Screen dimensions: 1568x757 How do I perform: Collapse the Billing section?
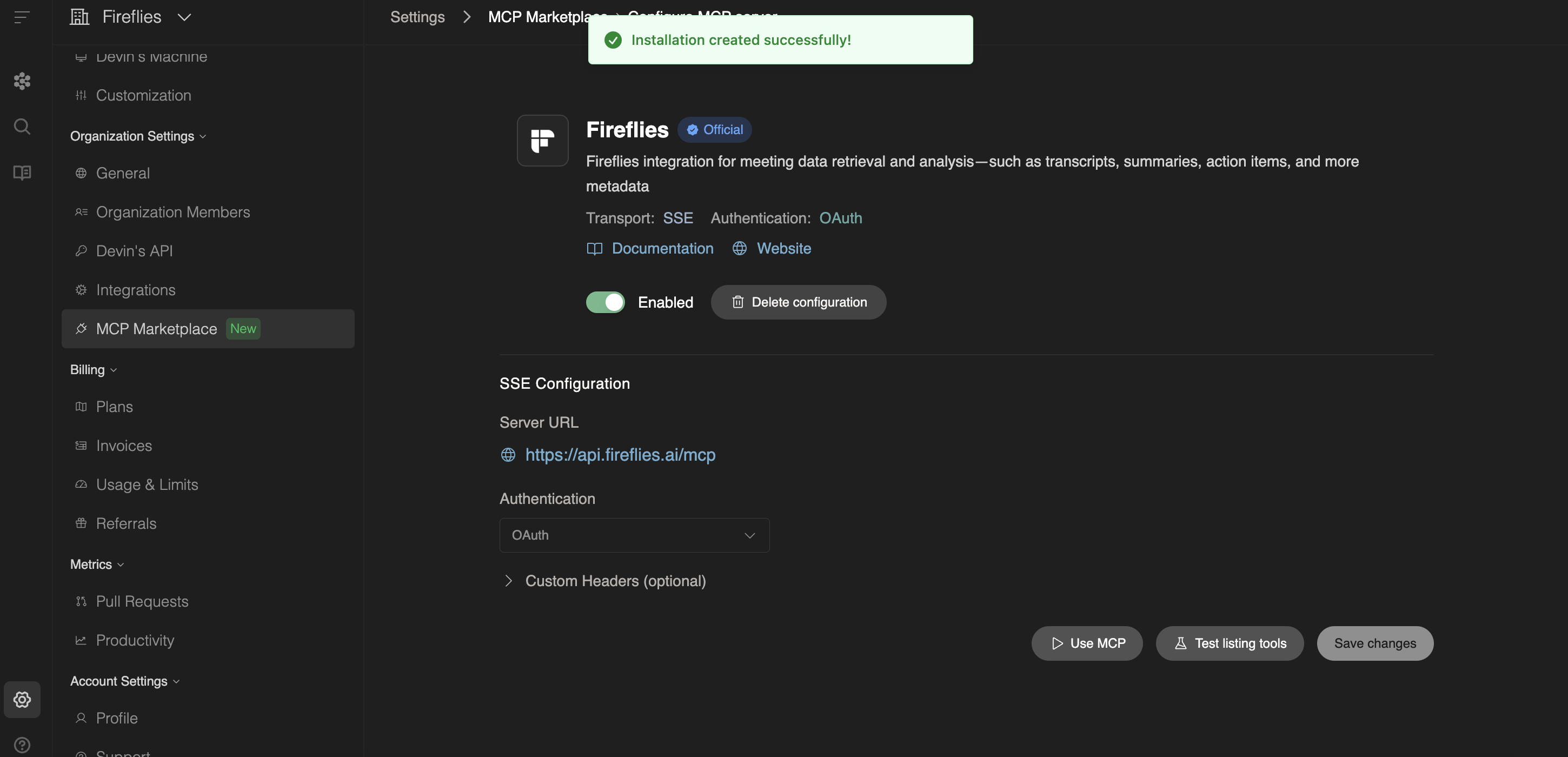coord(93,370)
